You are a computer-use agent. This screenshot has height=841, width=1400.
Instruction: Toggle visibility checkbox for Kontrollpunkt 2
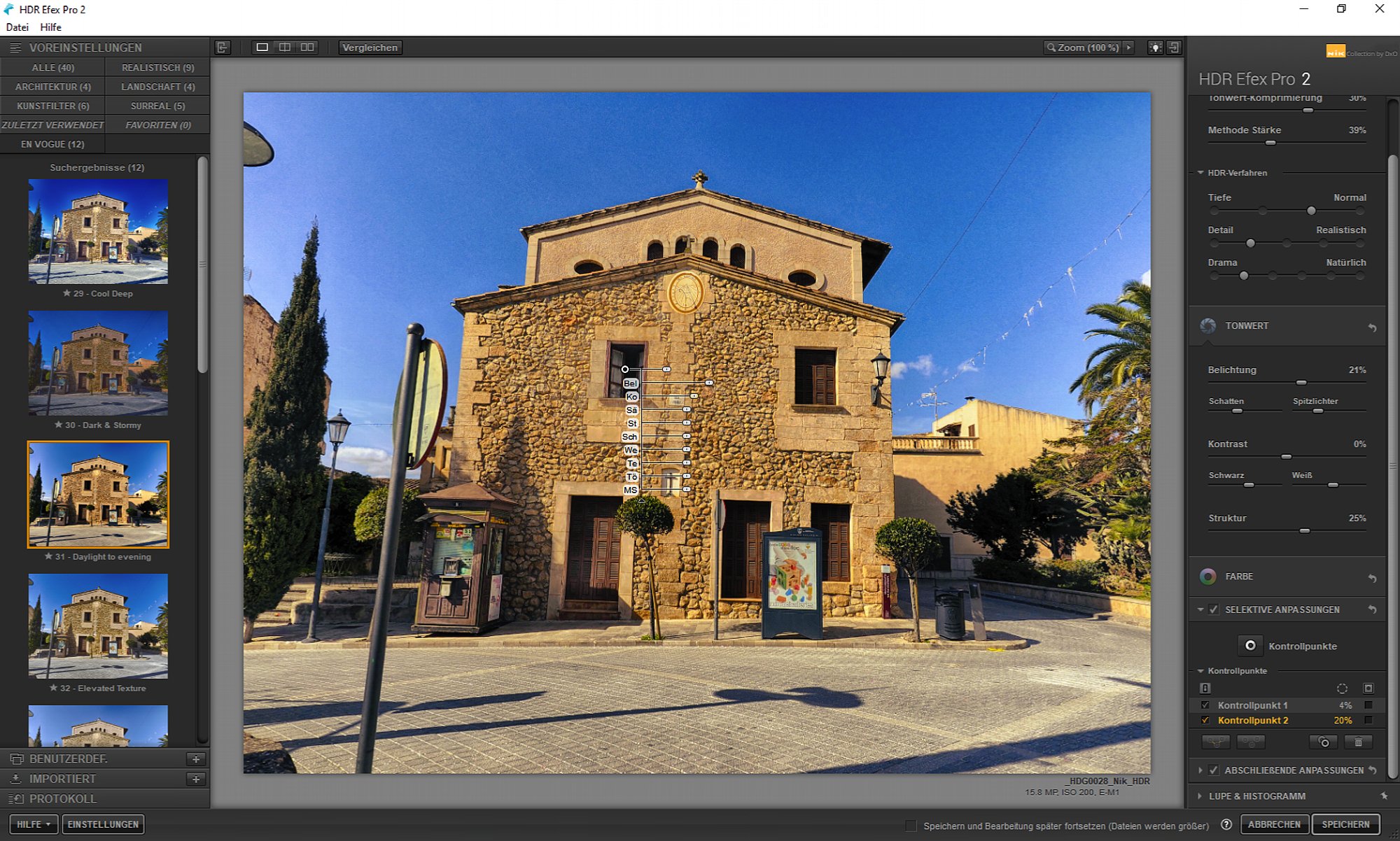(1205, 720)
